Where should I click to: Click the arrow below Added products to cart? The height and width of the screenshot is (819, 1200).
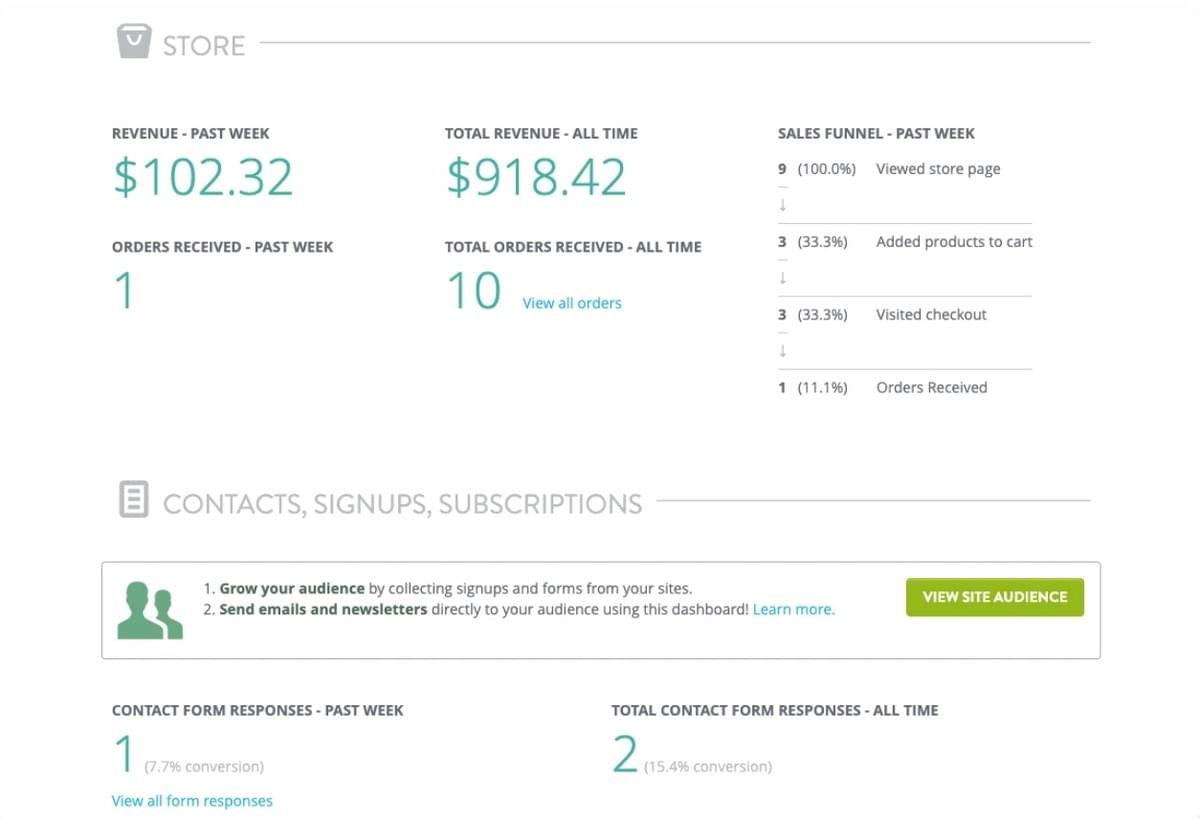tap(783, 277)
